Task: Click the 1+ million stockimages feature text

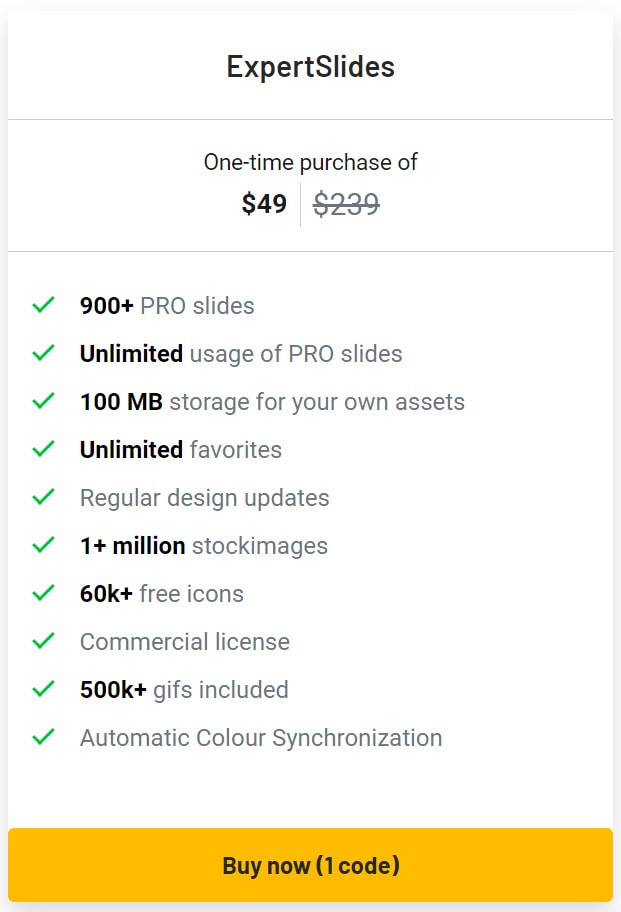Action: [202, 545]
